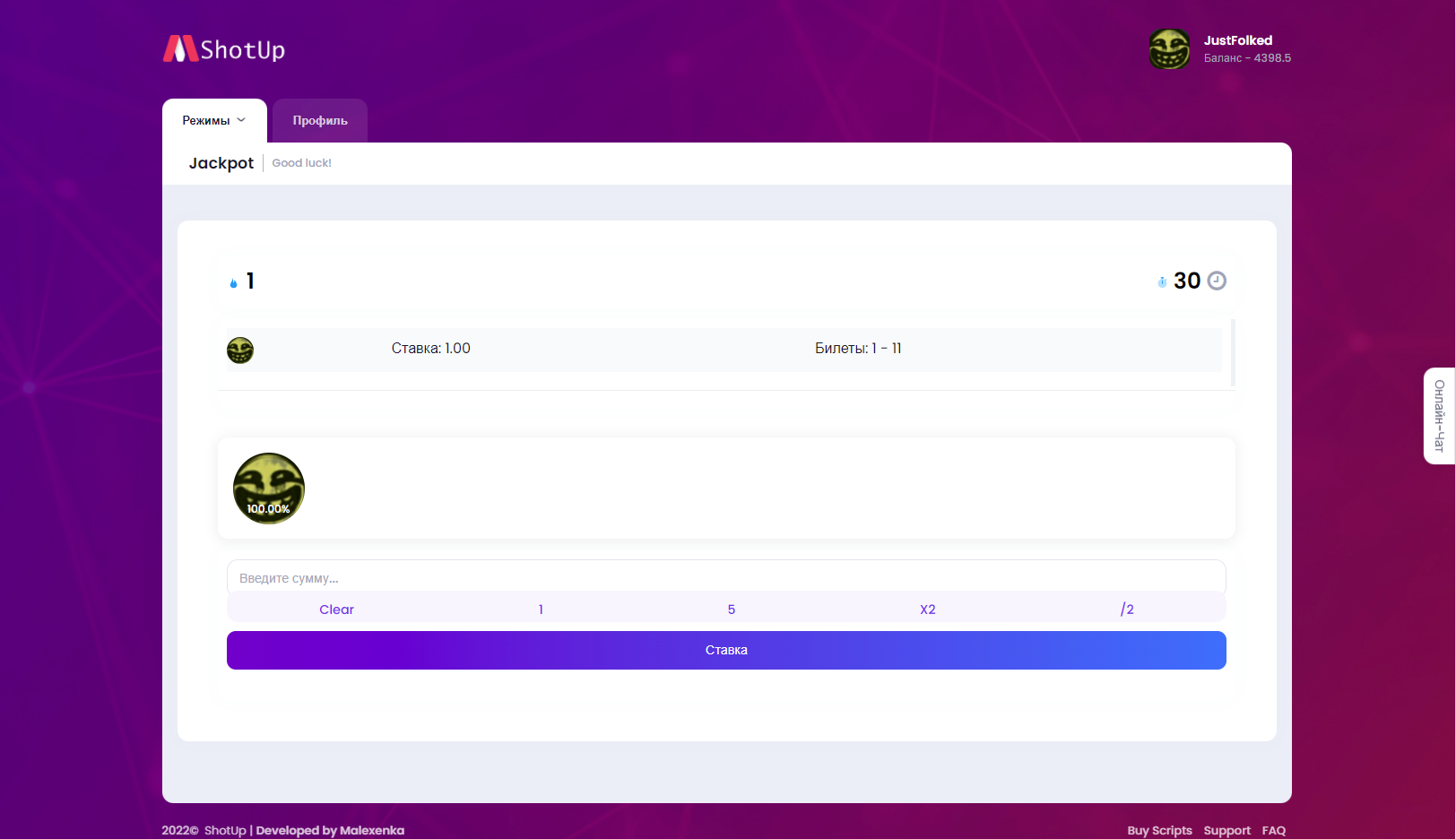Click the Введите сумму input field

[x=726, y=578]
